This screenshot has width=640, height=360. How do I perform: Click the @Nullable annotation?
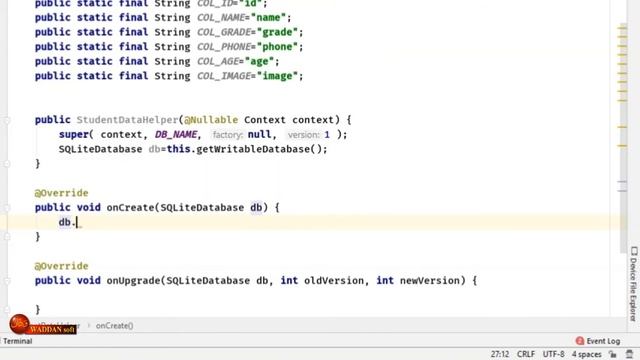[x=211, y=120]
